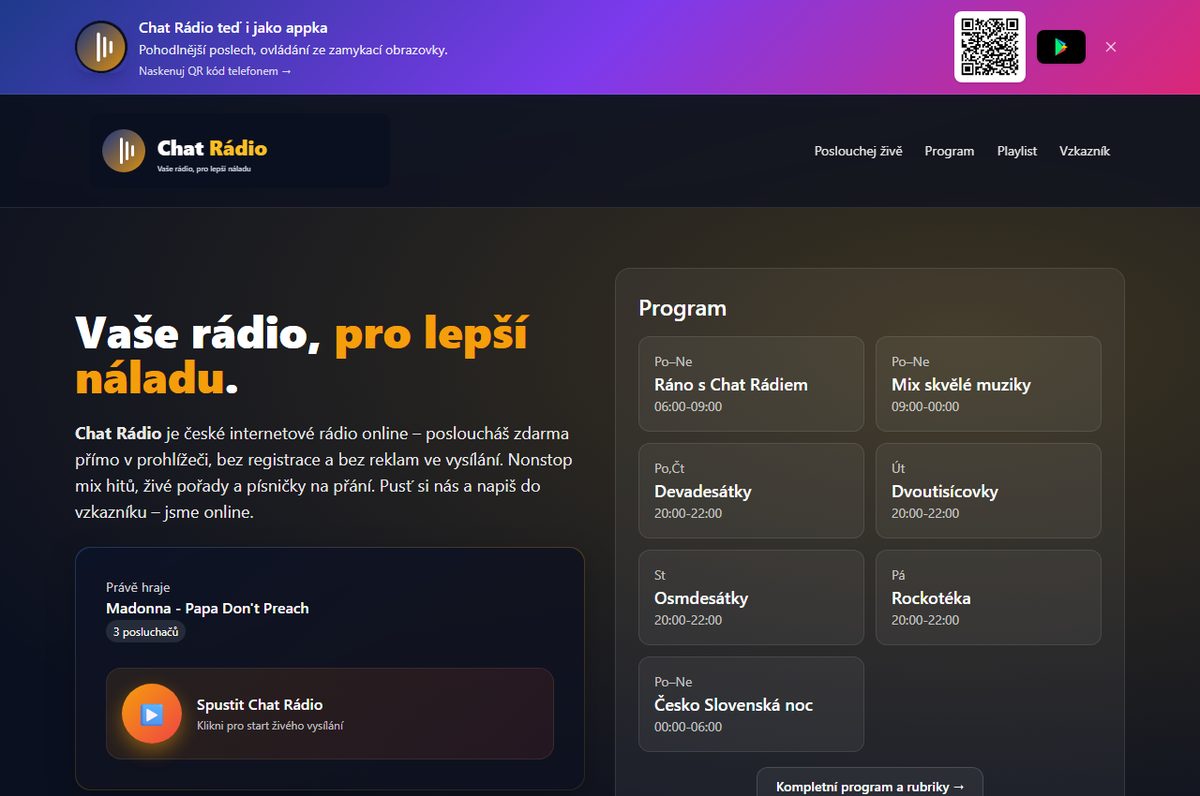1200x796 pixels.
Task: Click the Naskenuj QR kód telefonem link
Action: pyautogui.click(x=215, y=71)
